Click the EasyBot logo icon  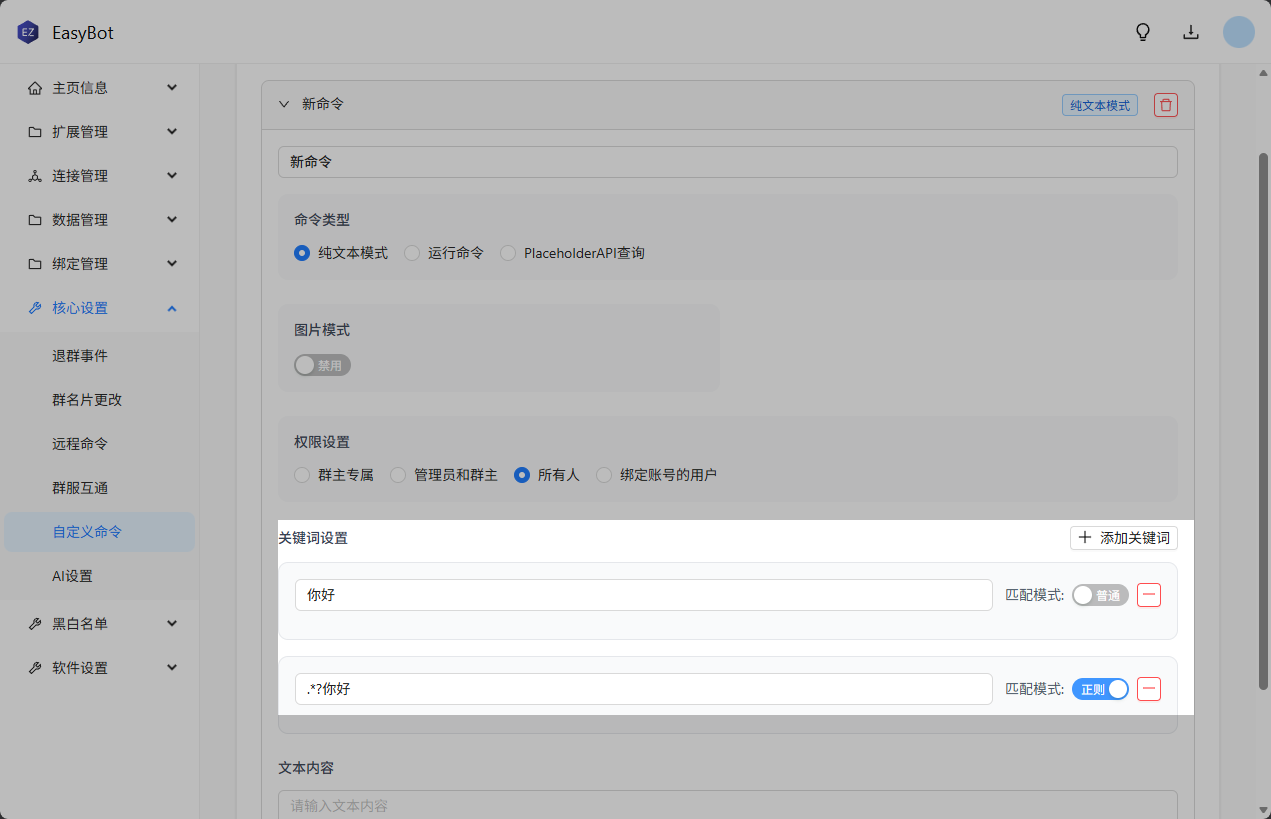pos(28,33)
